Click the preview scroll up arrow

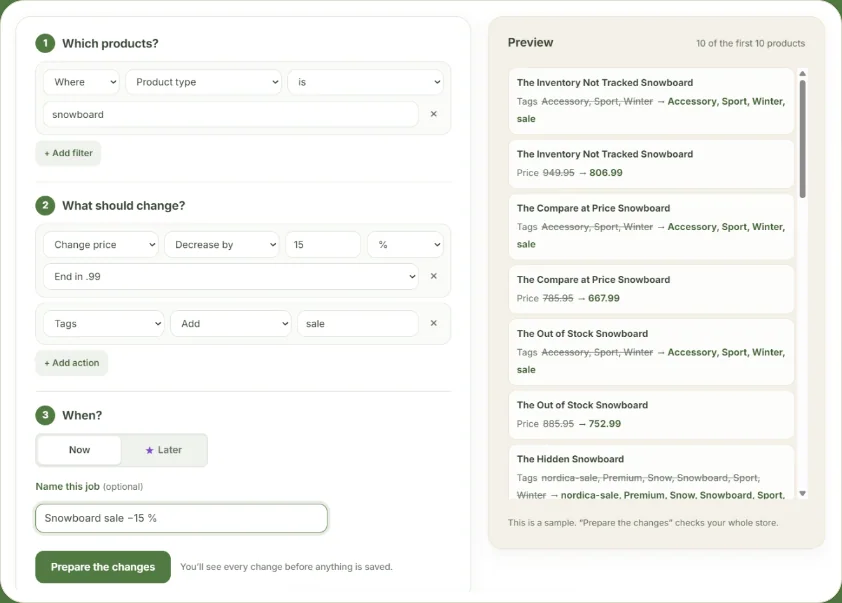coord(802,74)
